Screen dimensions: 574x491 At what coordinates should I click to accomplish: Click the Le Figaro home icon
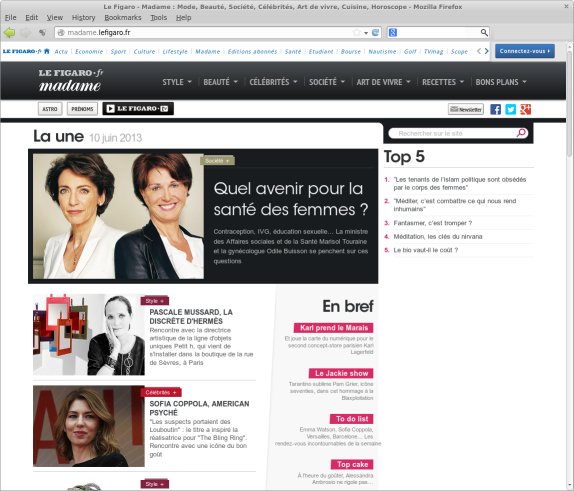click(46, 51)
